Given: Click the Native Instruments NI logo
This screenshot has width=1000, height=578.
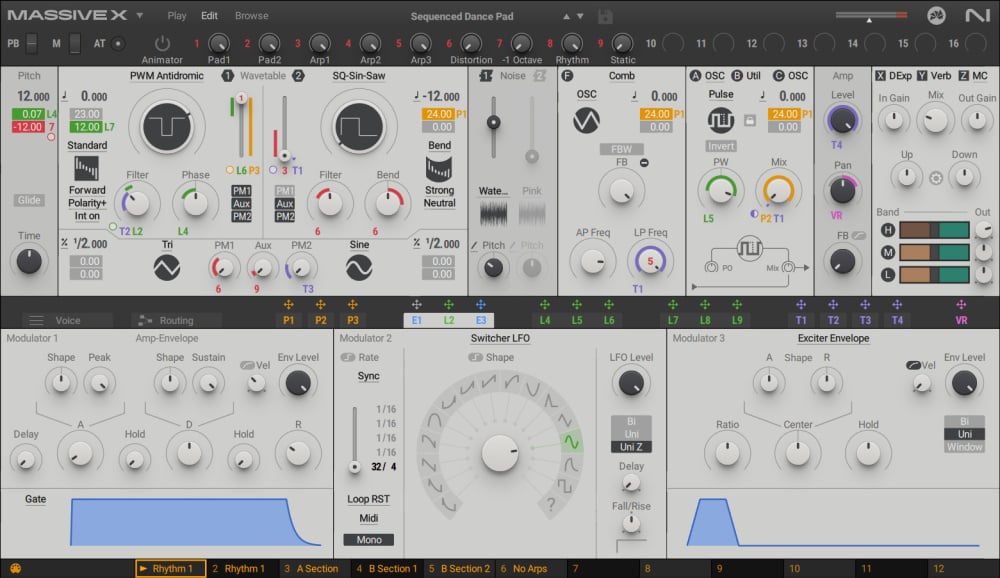Looking at the screenshot, I should tap(976, 15).
